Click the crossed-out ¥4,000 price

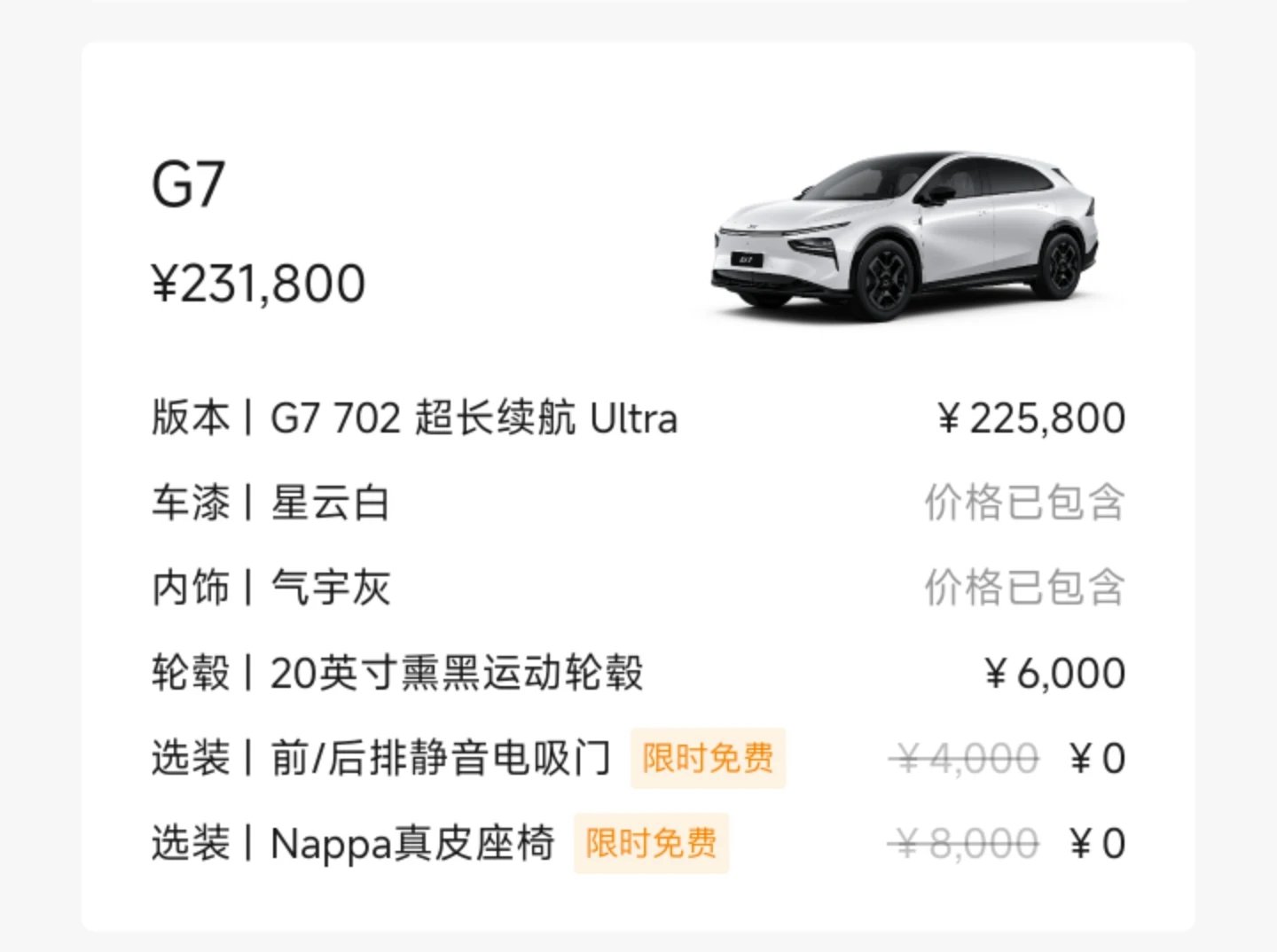pyautogui.click(x=964, y=758)
